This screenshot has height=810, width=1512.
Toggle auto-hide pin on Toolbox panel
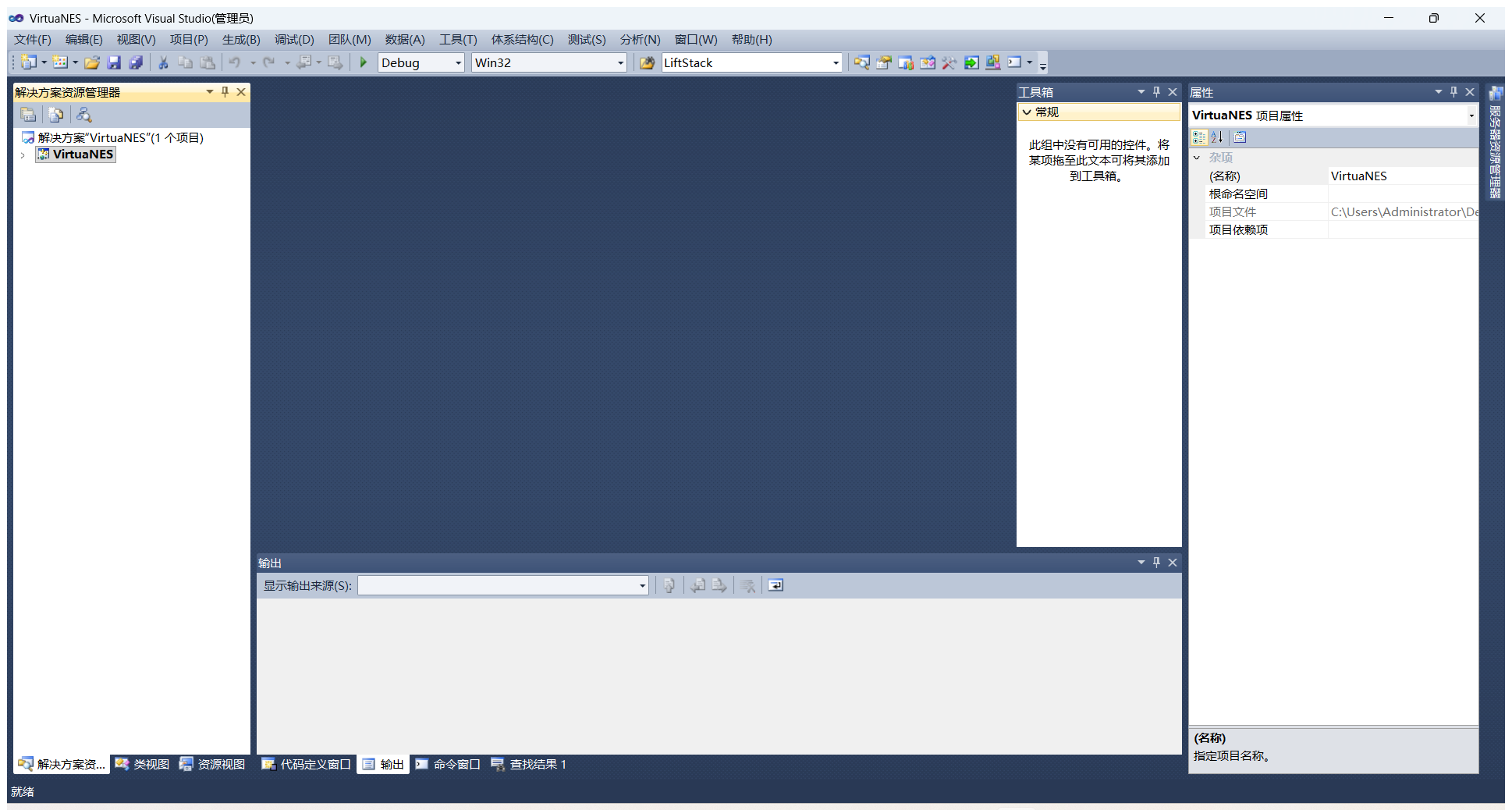point(1156,92)
